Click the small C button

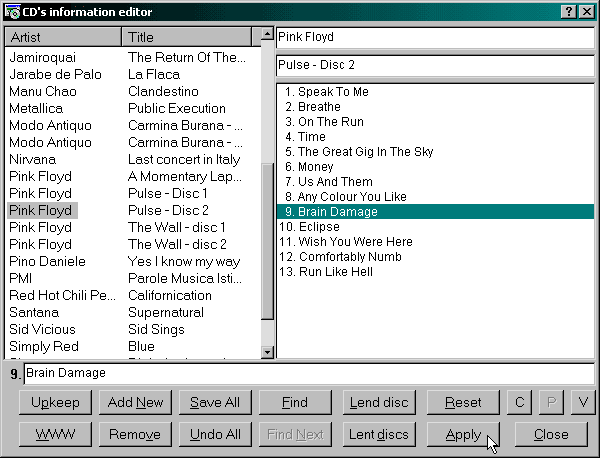tap(519, 402)
